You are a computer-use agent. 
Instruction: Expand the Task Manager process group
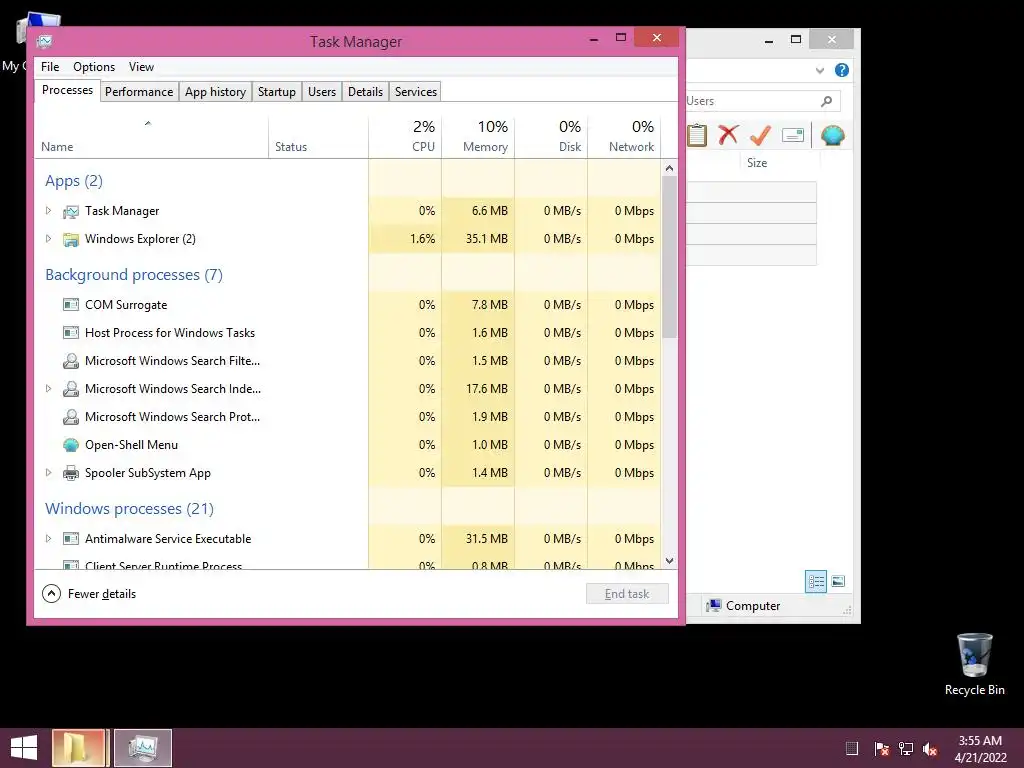point(48,211)
